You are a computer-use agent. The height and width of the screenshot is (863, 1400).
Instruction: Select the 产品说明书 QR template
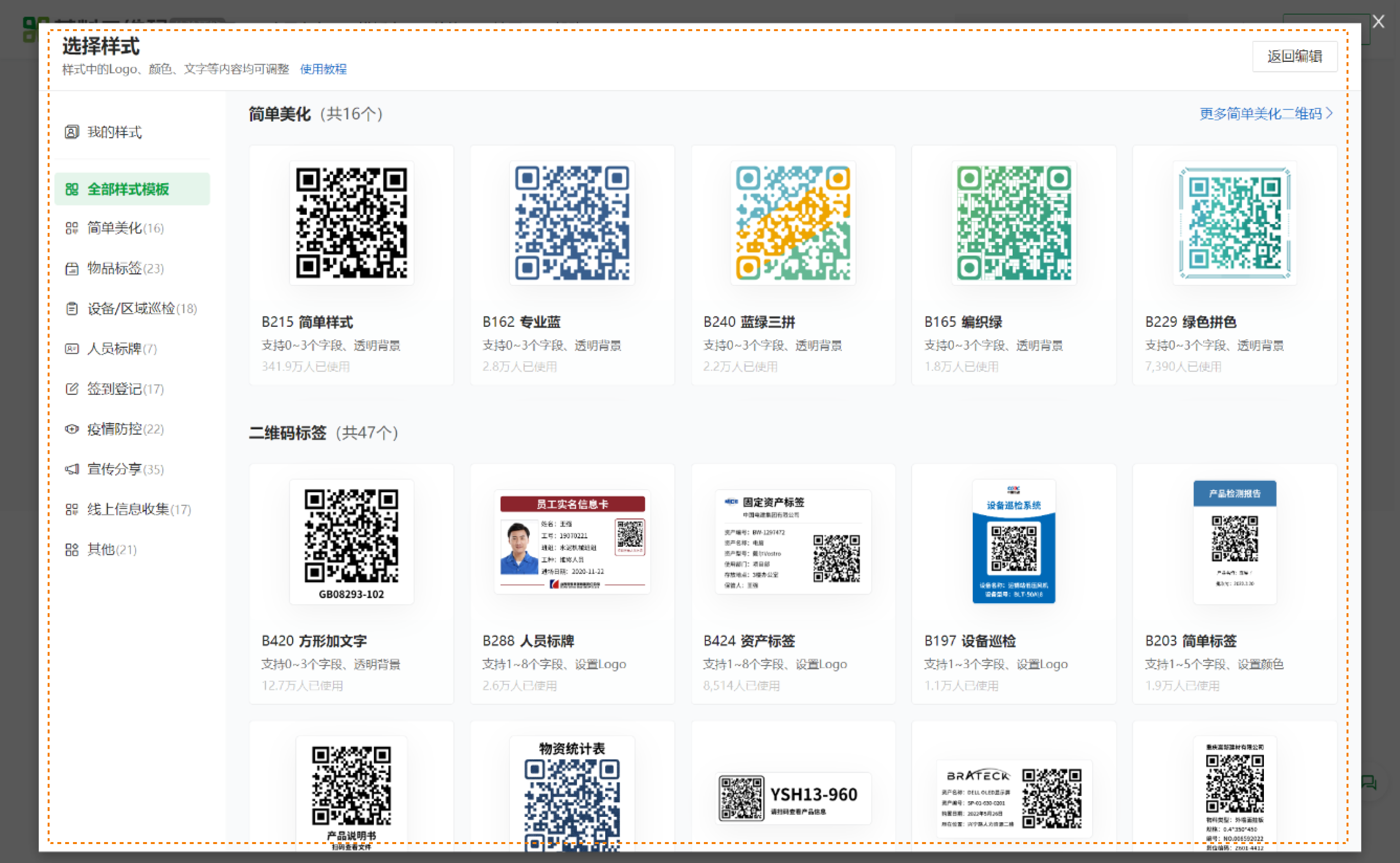351,793
